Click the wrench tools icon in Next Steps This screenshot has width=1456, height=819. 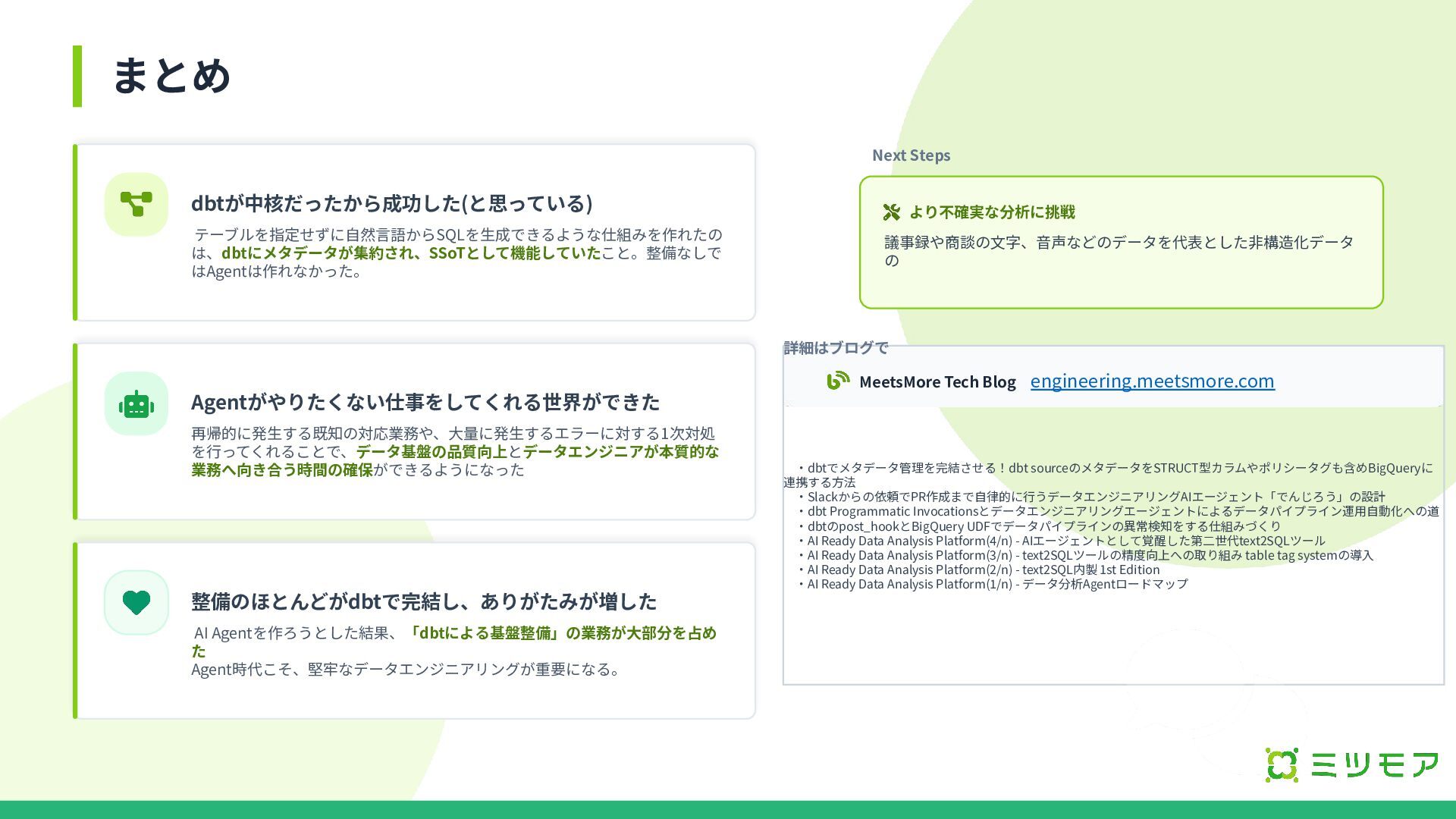coord(892,212)
